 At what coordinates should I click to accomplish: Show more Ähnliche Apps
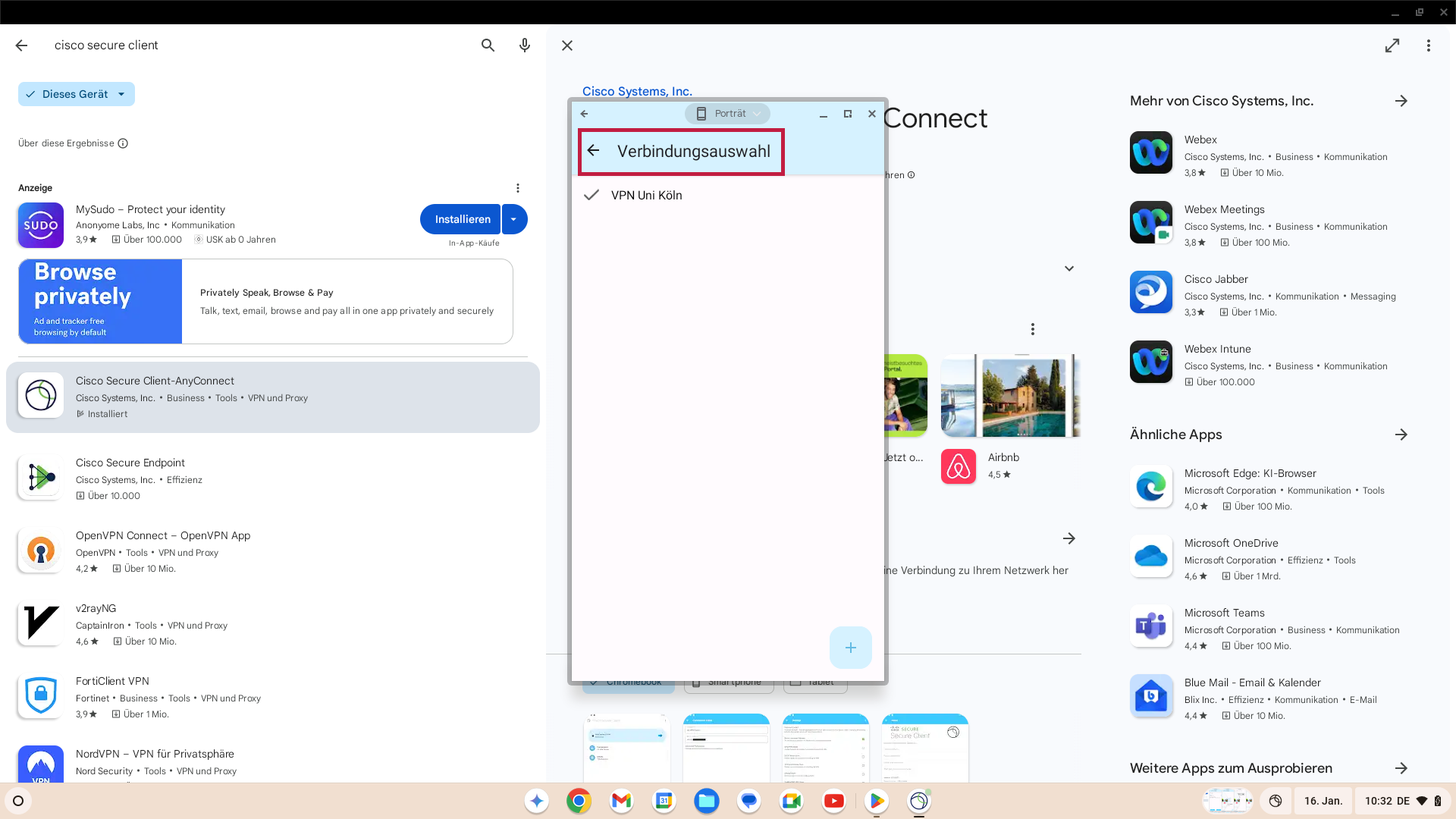coord(1401,435)
